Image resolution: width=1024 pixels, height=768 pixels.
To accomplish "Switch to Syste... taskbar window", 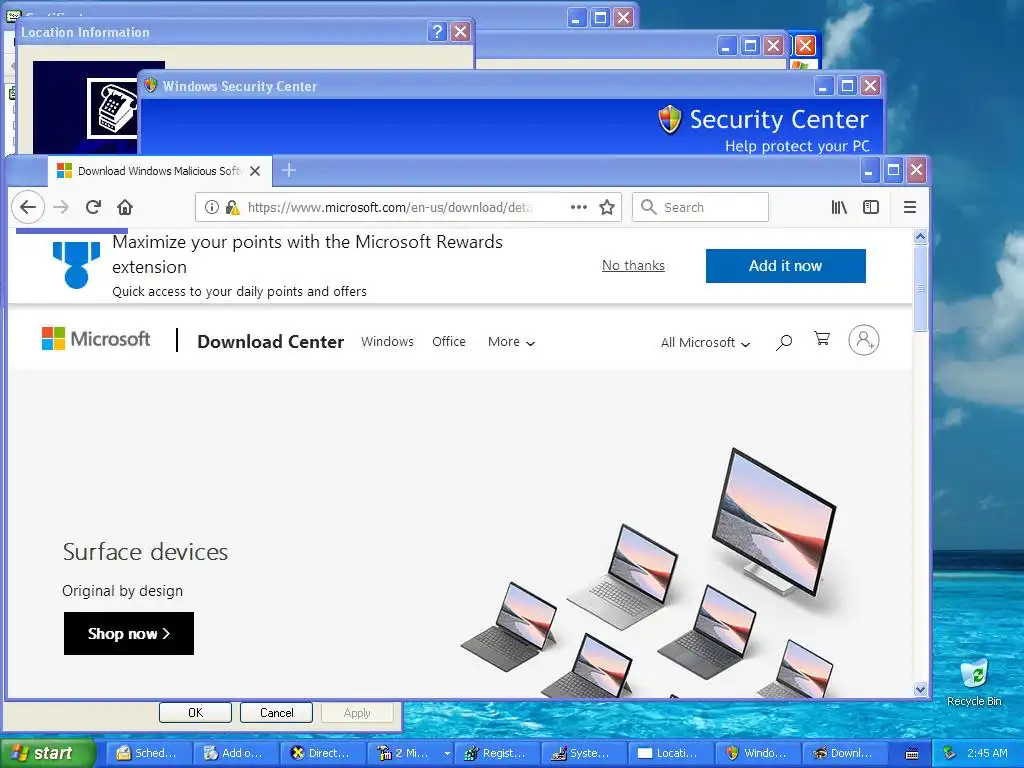I will click(x=585, y=753).
